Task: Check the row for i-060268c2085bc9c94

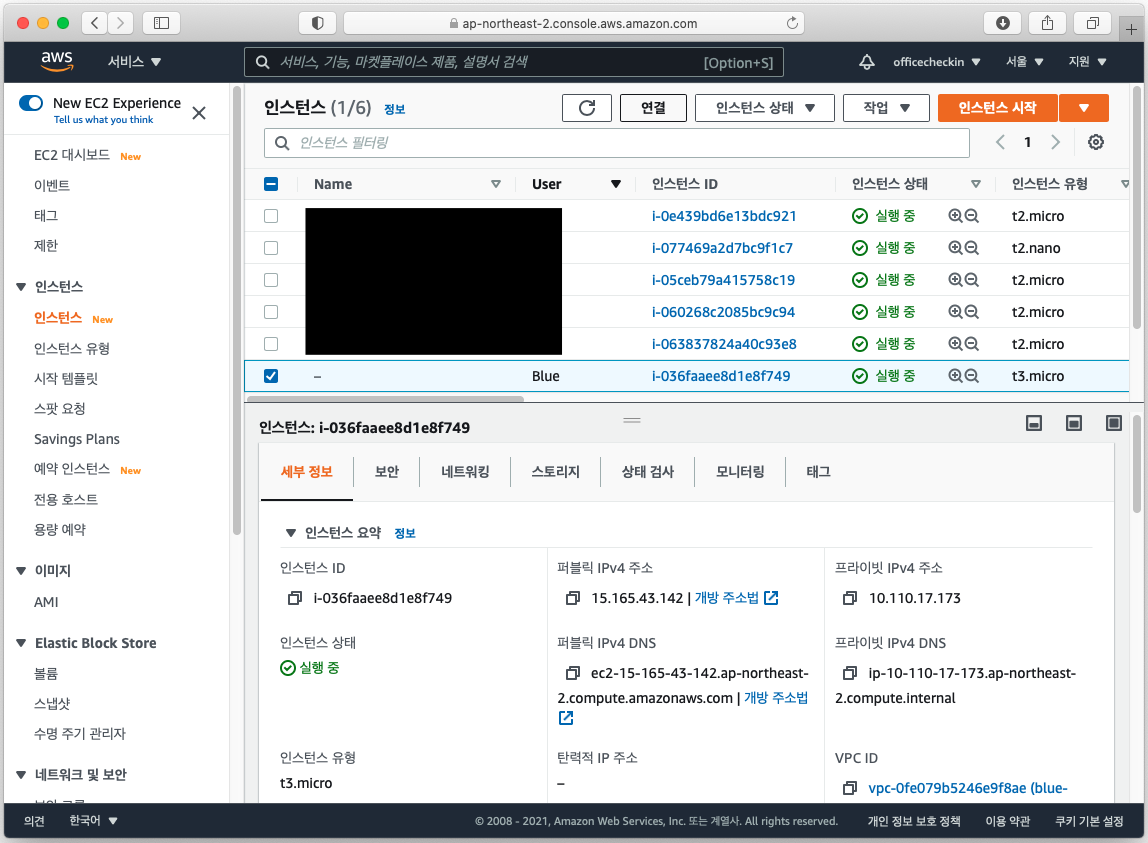Action: pyautogui.click(x=271, y=312)
